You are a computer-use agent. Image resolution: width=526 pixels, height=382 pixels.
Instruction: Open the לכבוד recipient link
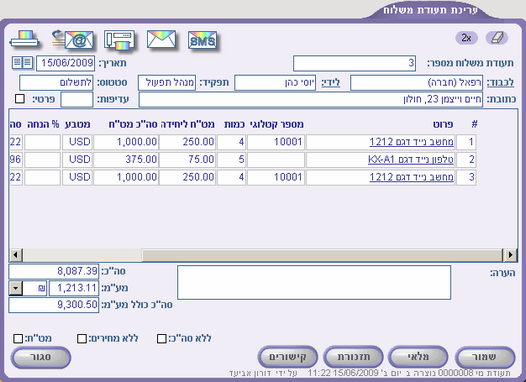500,83
